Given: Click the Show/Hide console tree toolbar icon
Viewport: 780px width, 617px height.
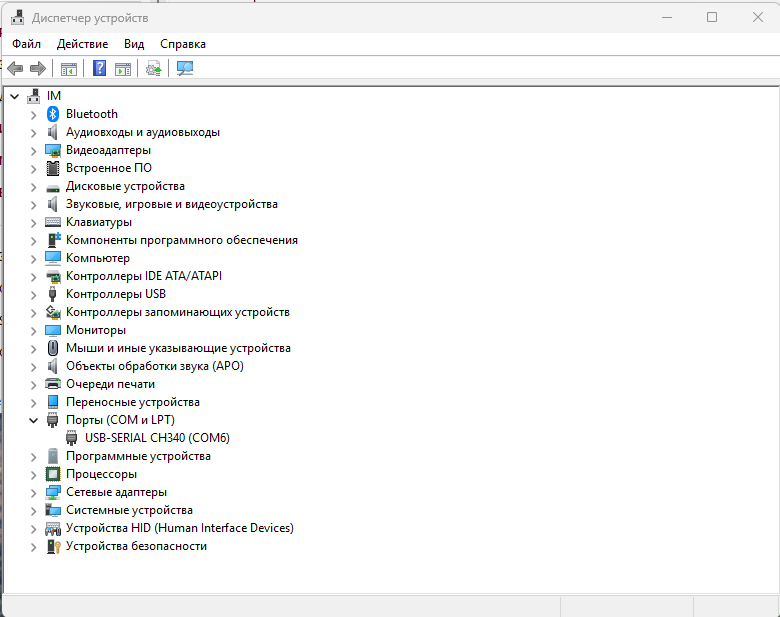Looking at the screenshot, I should tap(69, 68).
